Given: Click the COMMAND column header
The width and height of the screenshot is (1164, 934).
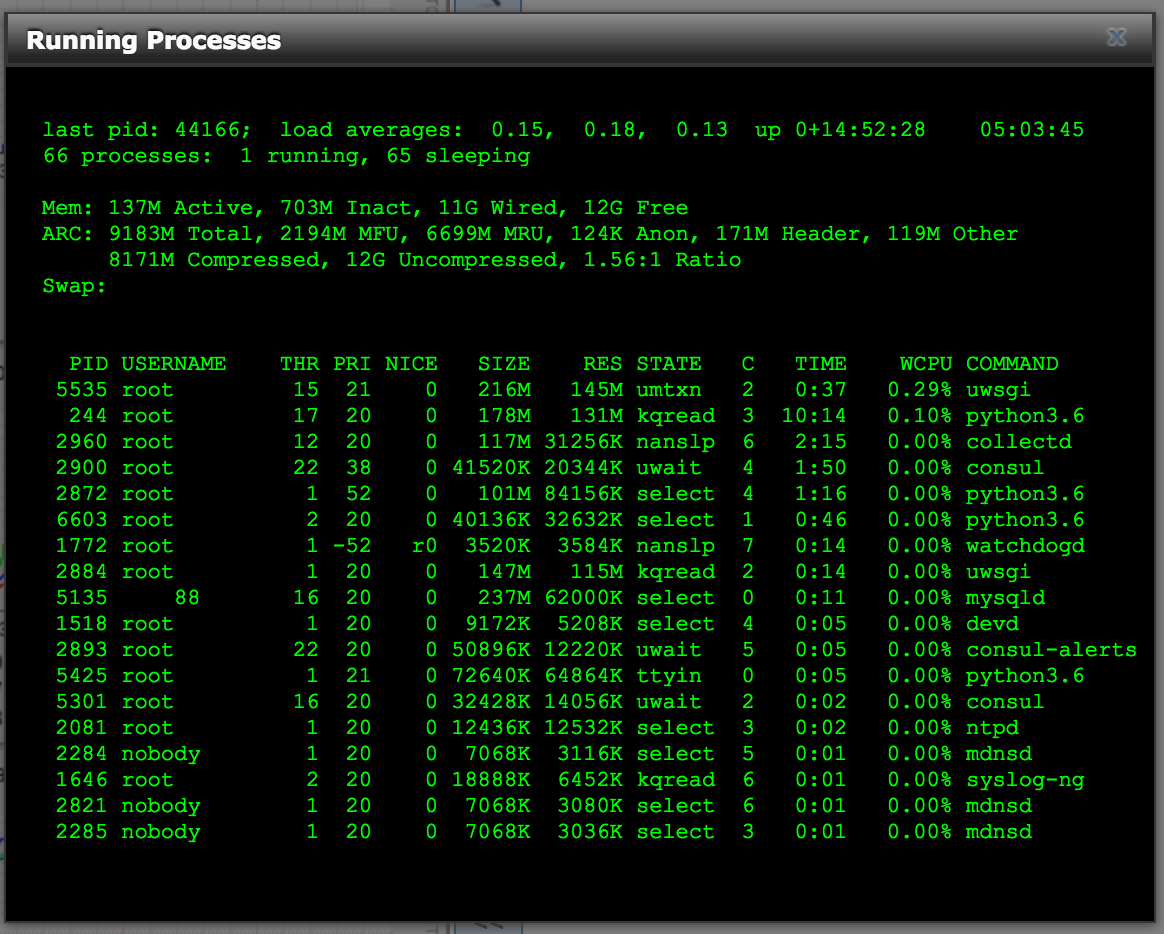Looking at the screenshot, I should [x=1012, y=364].
